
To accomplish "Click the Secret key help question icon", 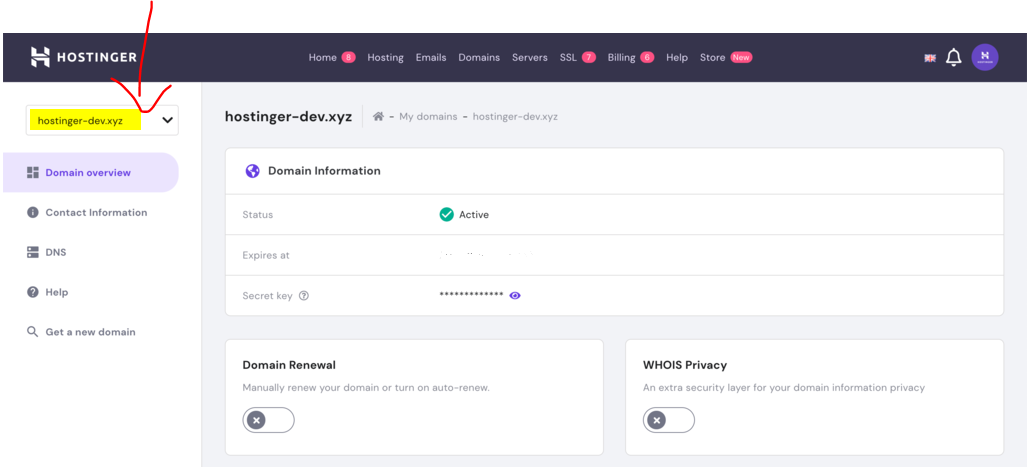I will [304, 296].
